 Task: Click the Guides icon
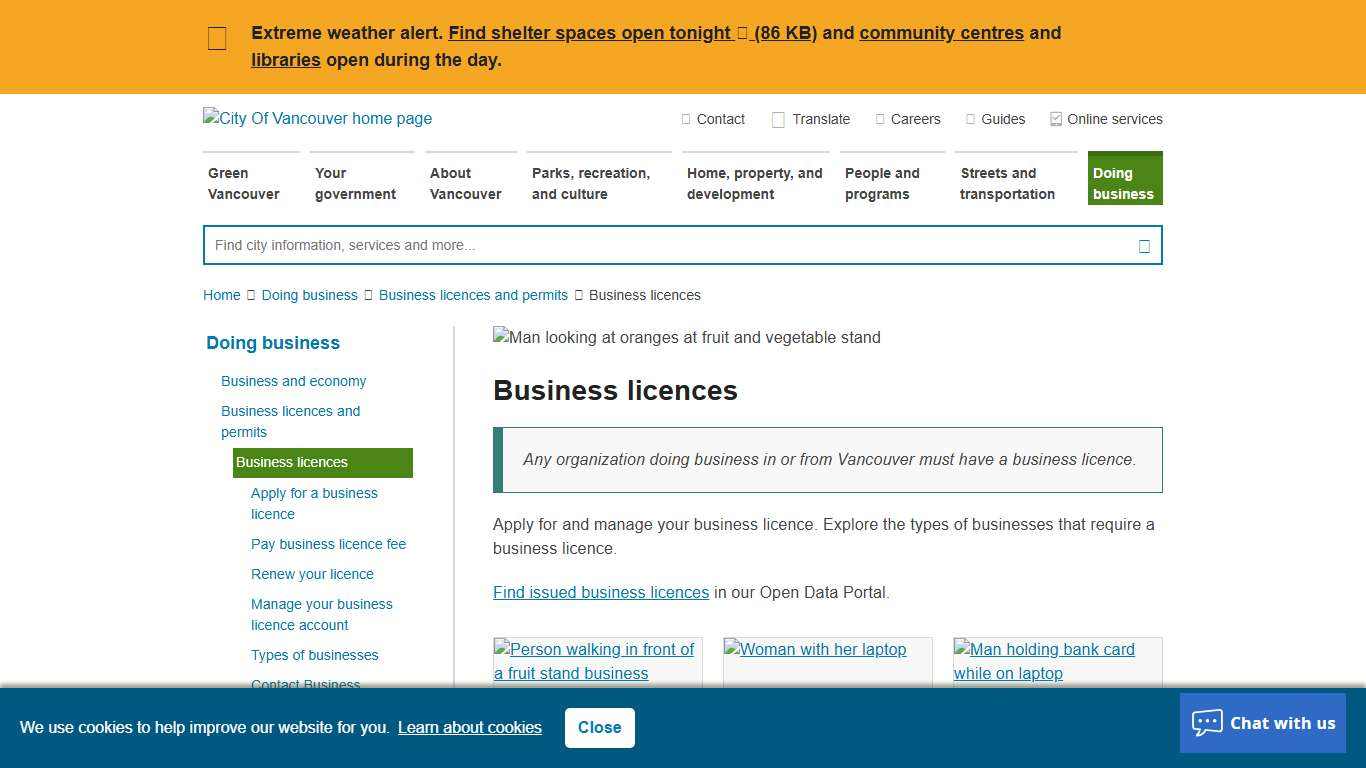(969, 119)
